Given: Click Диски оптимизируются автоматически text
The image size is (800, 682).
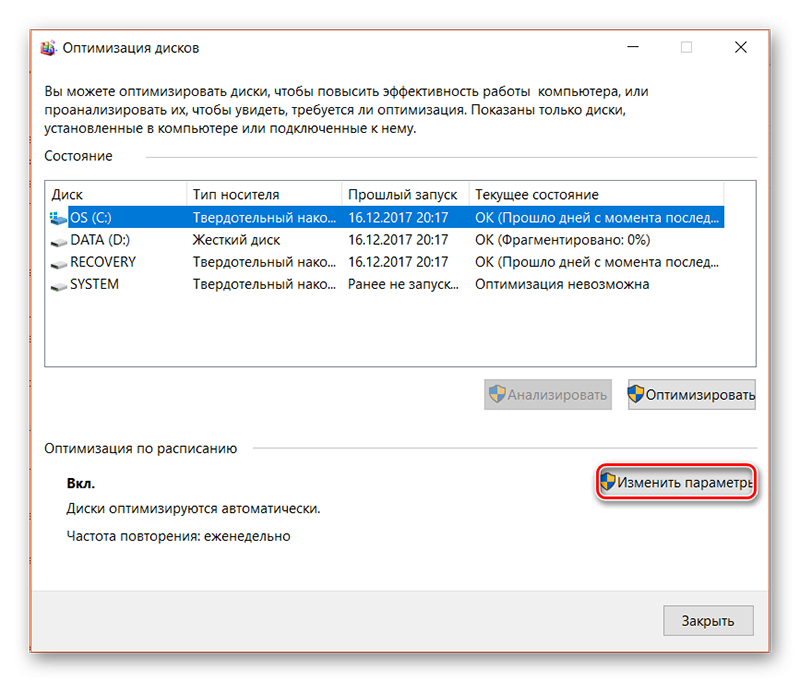Looking at the screenshot, I should click(x=193, y=509).
